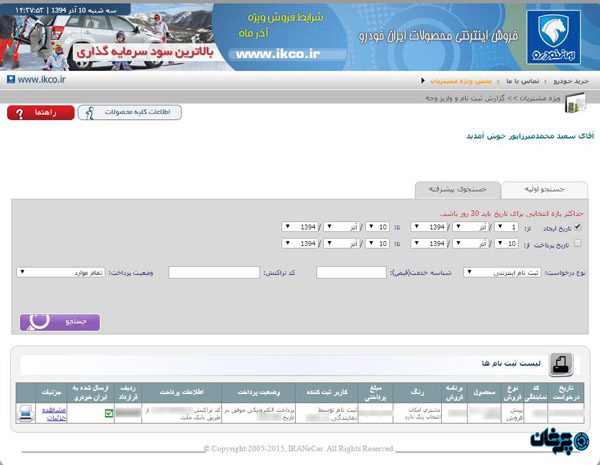Click ردیف قرارداد column header
The height and width of the screenshot is (465, 600).
(x=128, y=392)
